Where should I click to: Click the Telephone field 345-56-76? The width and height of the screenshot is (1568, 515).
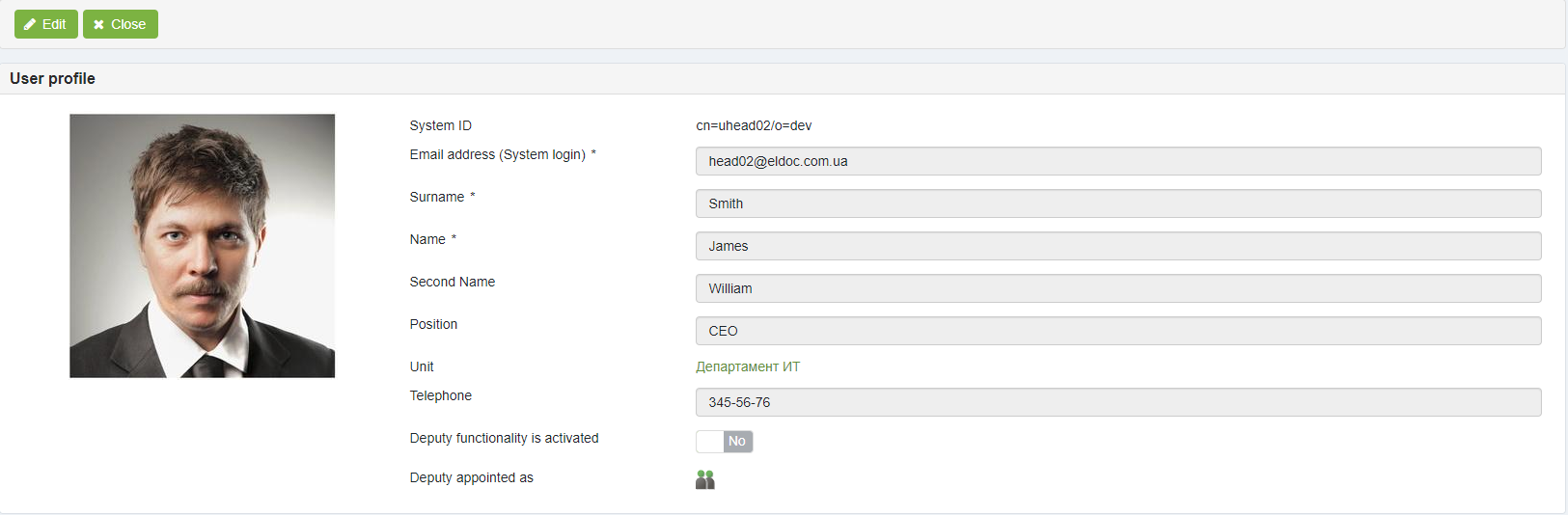pos(1118,402)
